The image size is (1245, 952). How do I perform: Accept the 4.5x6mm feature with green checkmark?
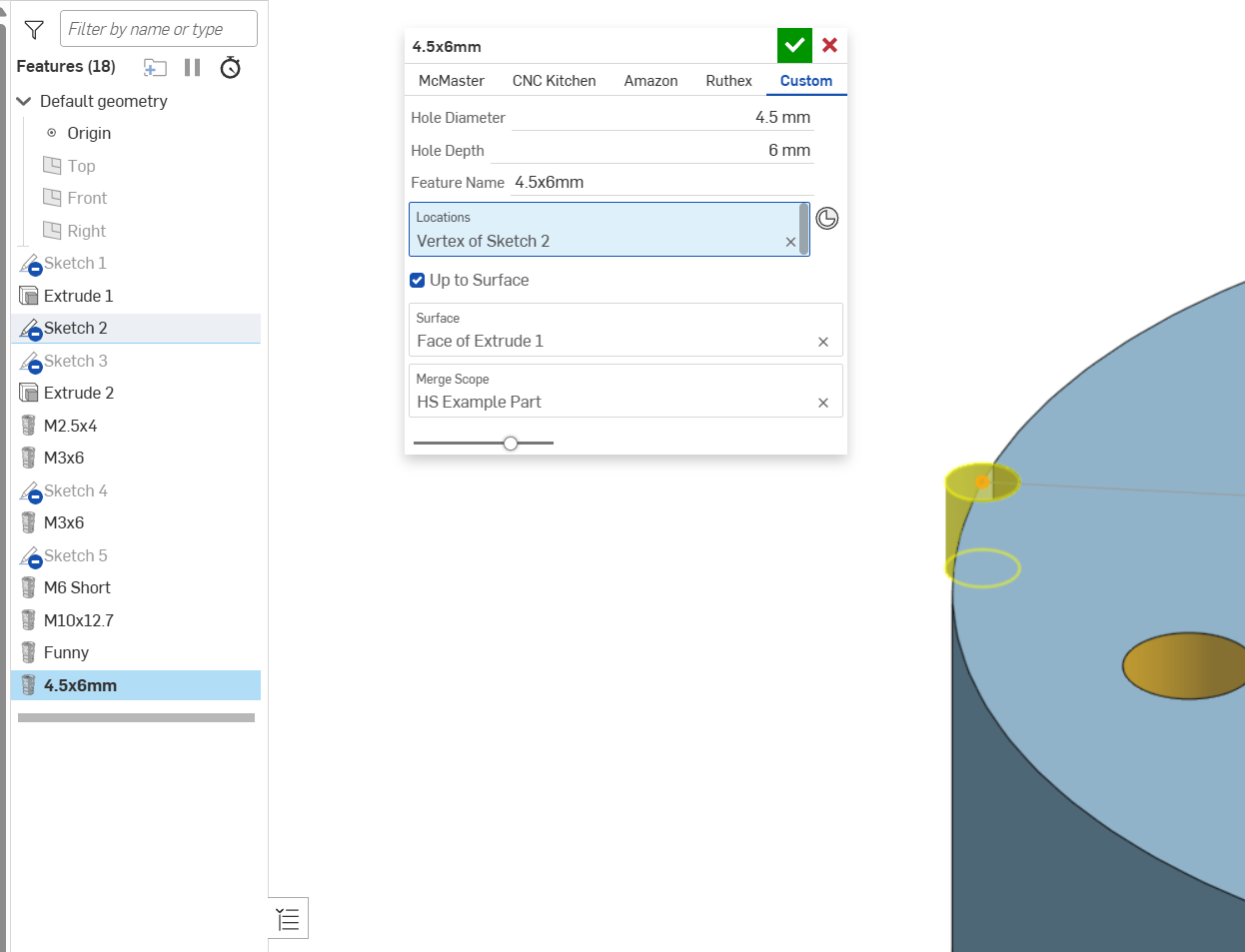coord(794,45)
